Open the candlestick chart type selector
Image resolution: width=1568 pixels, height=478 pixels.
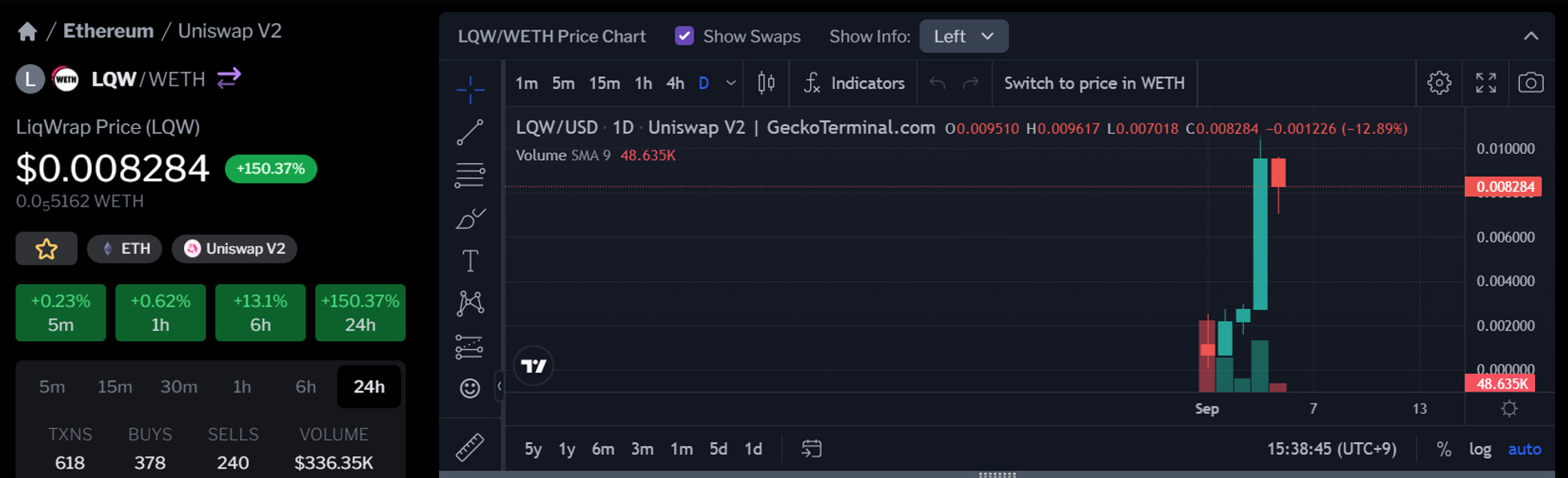(766, 83)
